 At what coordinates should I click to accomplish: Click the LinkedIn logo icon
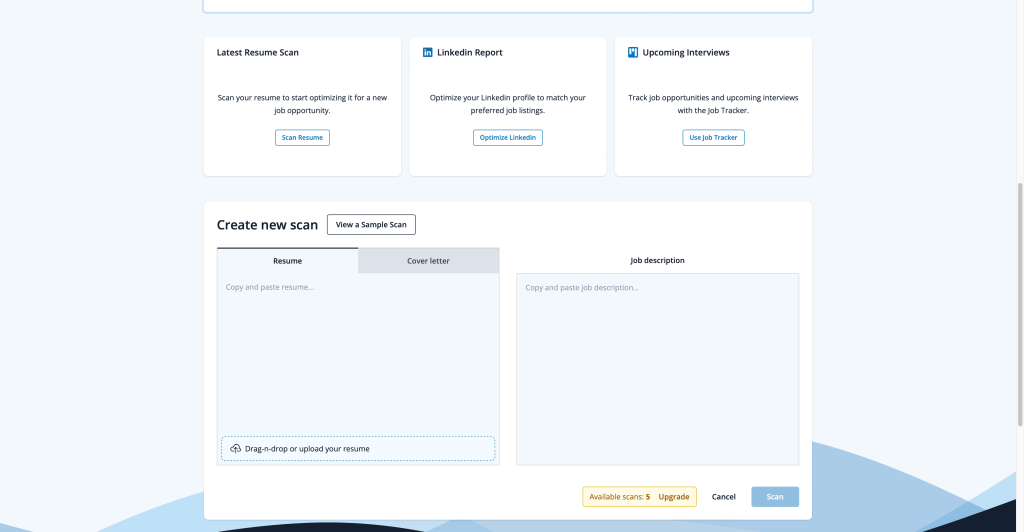pyautogui.click(x=428, y=52)
